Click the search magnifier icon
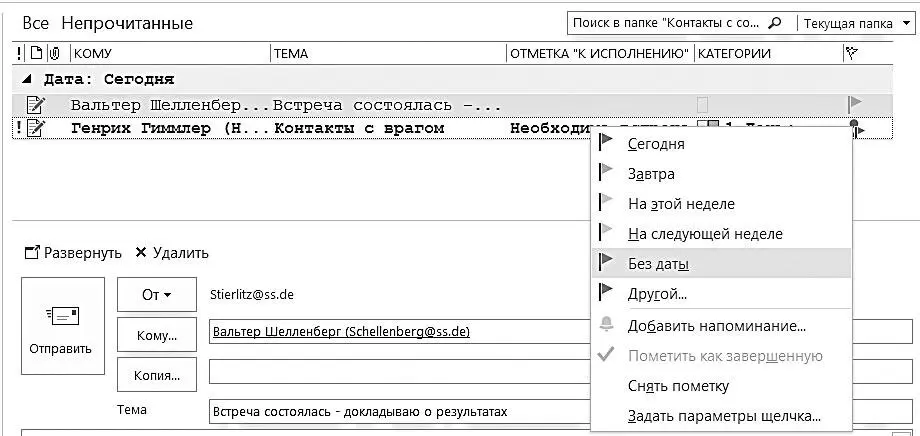Screen dimensions: 920x436 pyautogui.click(x=805, y=23)
